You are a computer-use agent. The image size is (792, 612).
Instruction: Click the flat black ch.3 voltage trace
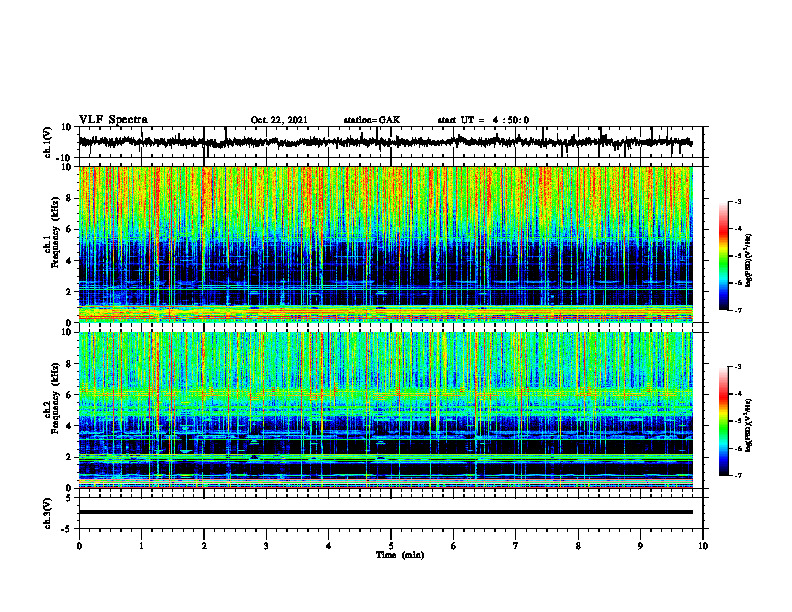coord(385,512)
